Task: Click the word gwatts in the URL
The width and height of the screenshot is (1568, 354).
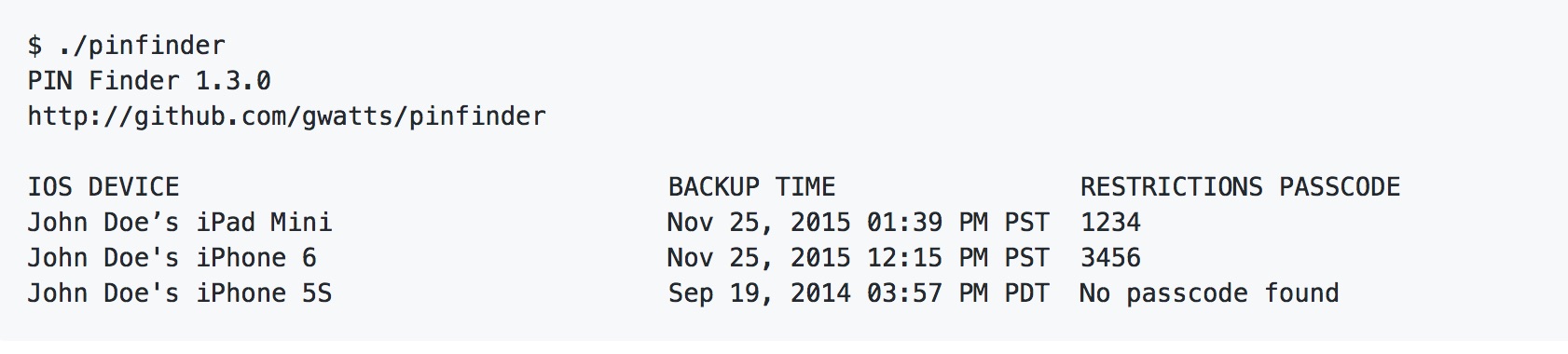Action: tap(348, 116)
